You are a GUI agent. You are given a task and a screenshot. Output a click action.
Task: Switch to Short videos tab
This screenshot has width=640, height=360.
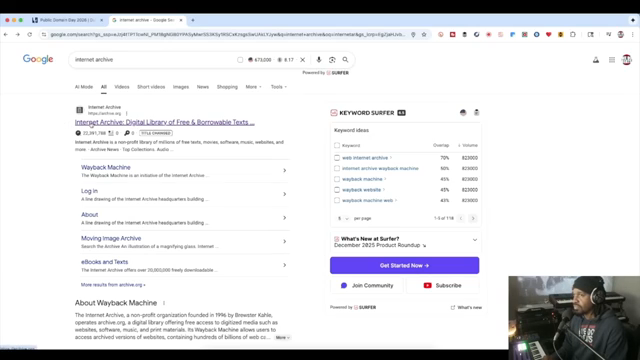tap(151, 87)
